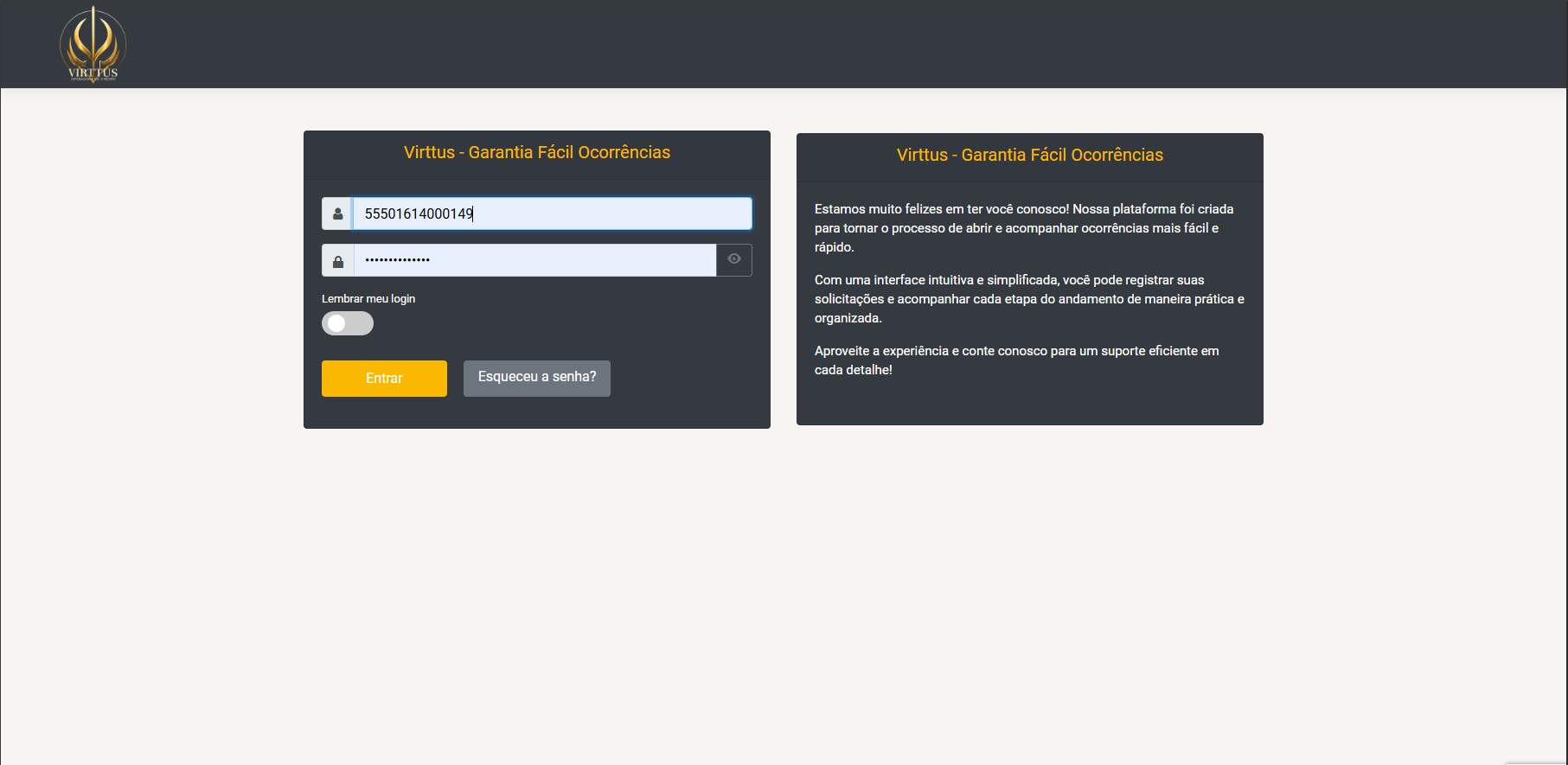The width and height of the screenshot is (1568, 765).
Task: Show the password with the eye icon
Action: [x=734, y=259]
